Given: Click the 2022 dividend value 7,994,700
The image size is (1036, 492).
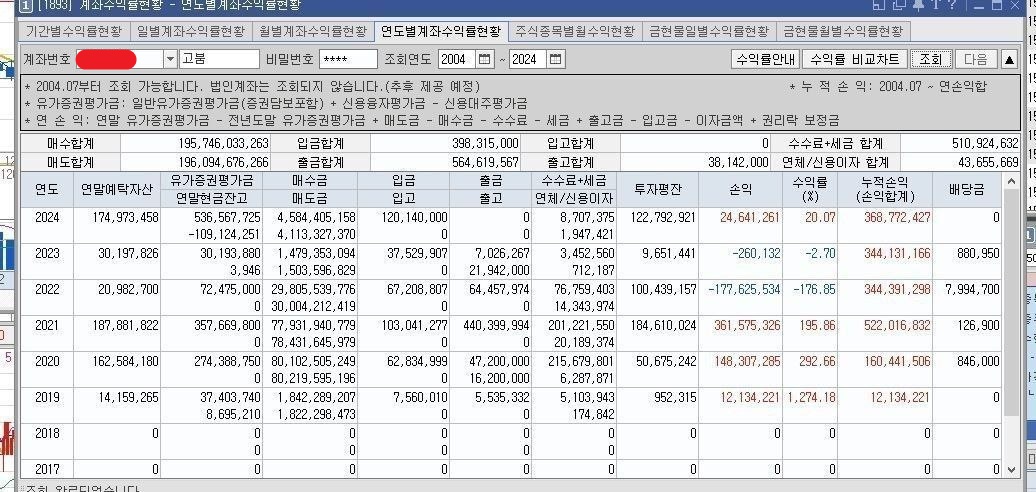Looking at the screenshot, I should (x=973, y=289).
